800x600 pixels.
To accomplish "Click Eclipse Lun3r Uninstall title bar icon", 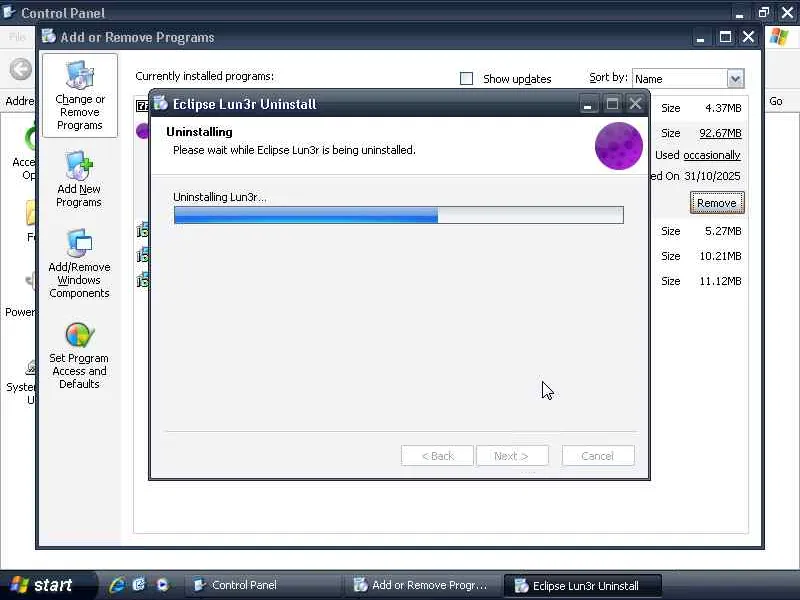I will click(161, 104).
